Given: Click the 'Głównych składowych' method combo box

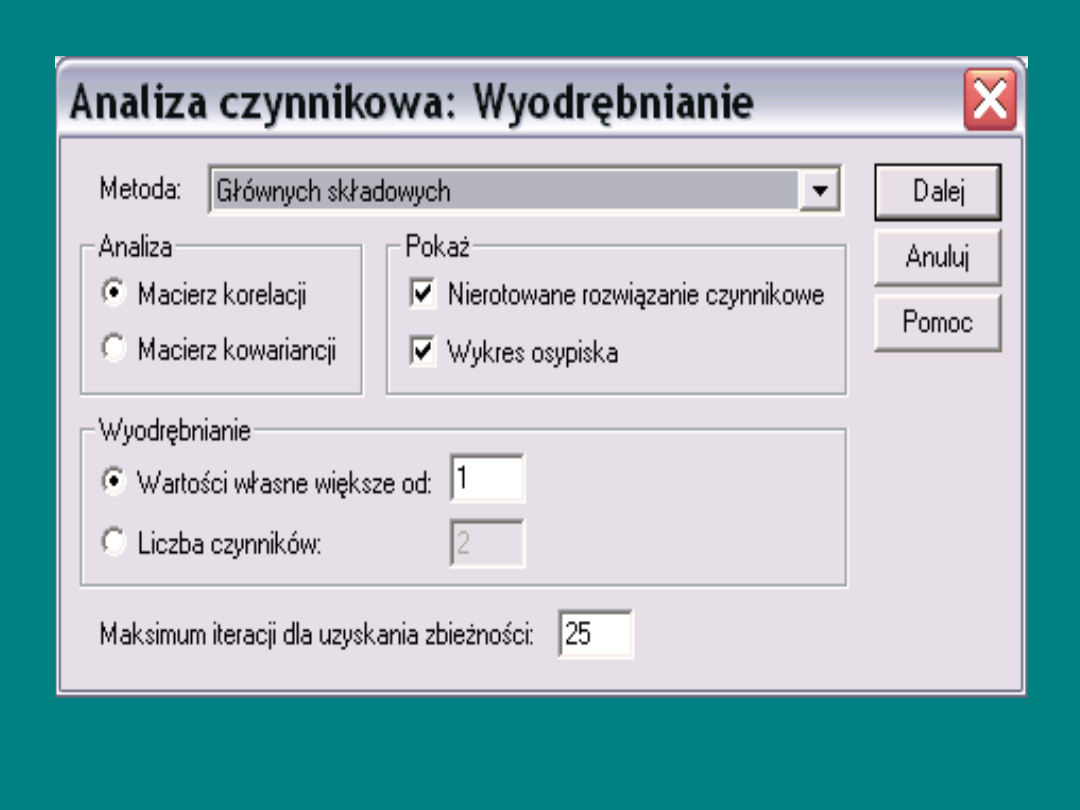Looking at the screenshot, I should (x=505, y=192).
